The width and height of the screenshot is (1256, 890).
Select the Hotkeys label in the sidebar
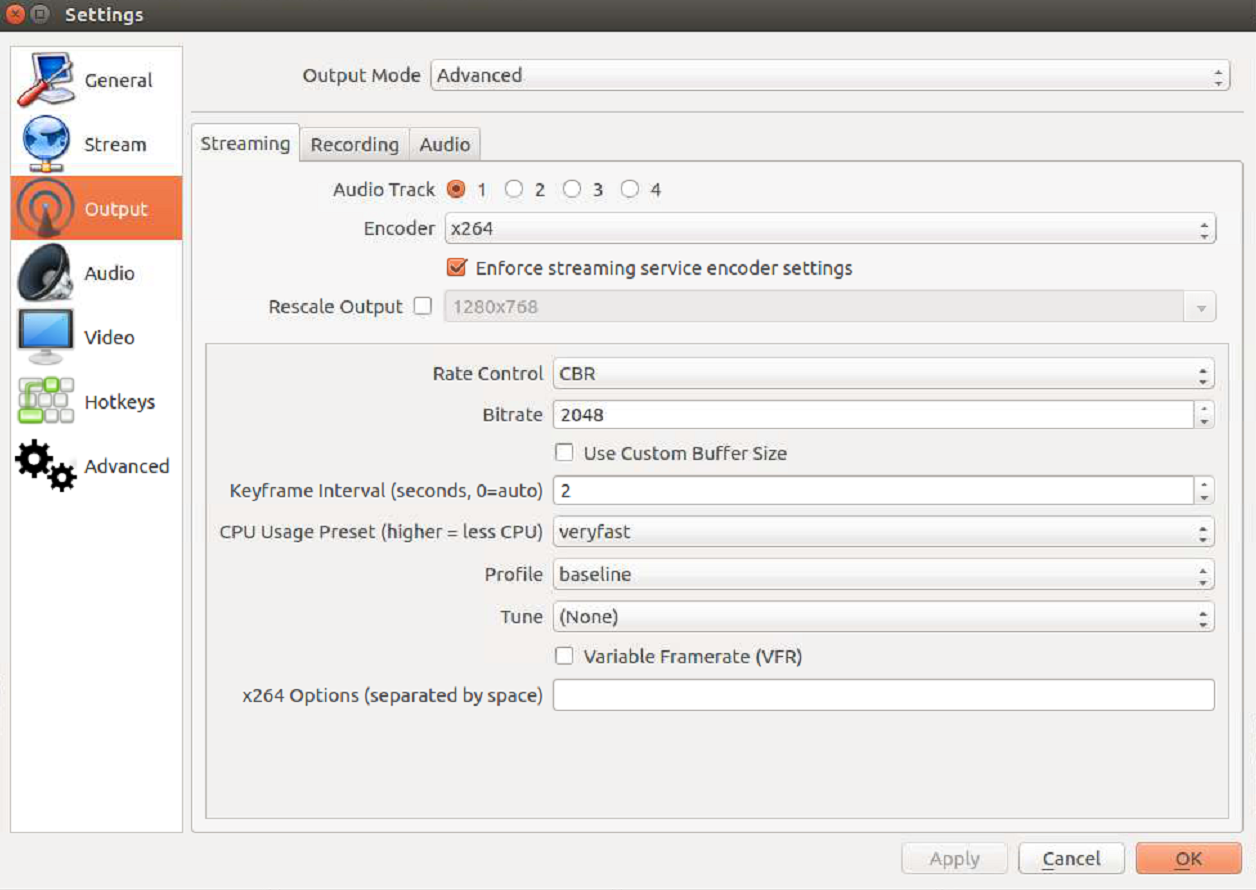click(120, 402)
